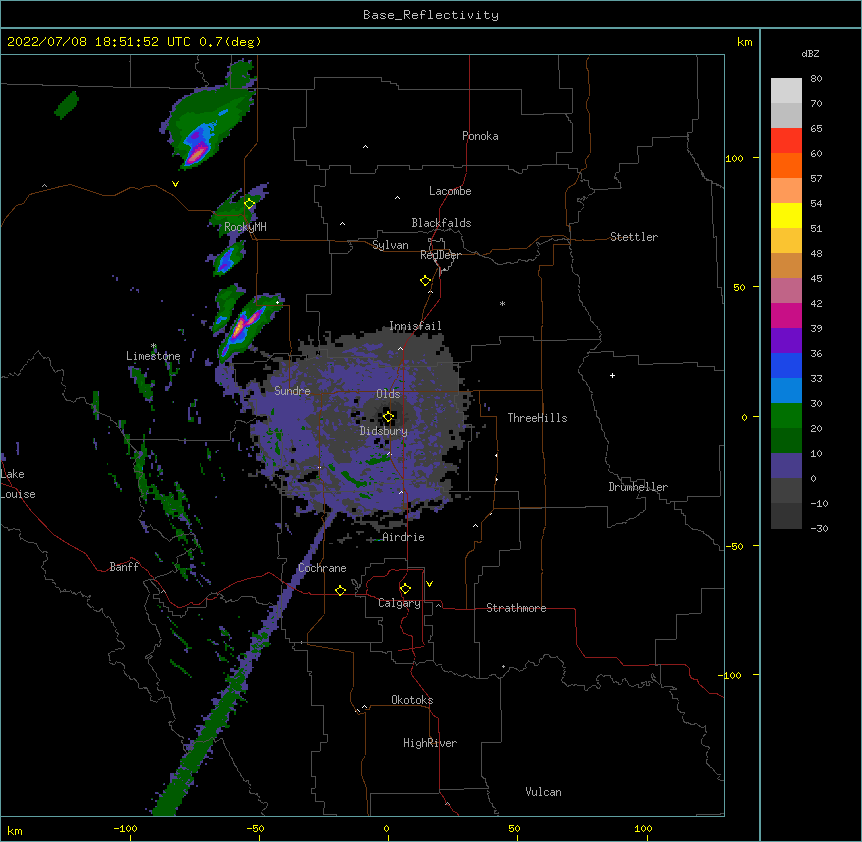Click the radar site diamond between Olds and Didsbury
Viewport: 862px width, 842px height.
(x=388, y=417)
